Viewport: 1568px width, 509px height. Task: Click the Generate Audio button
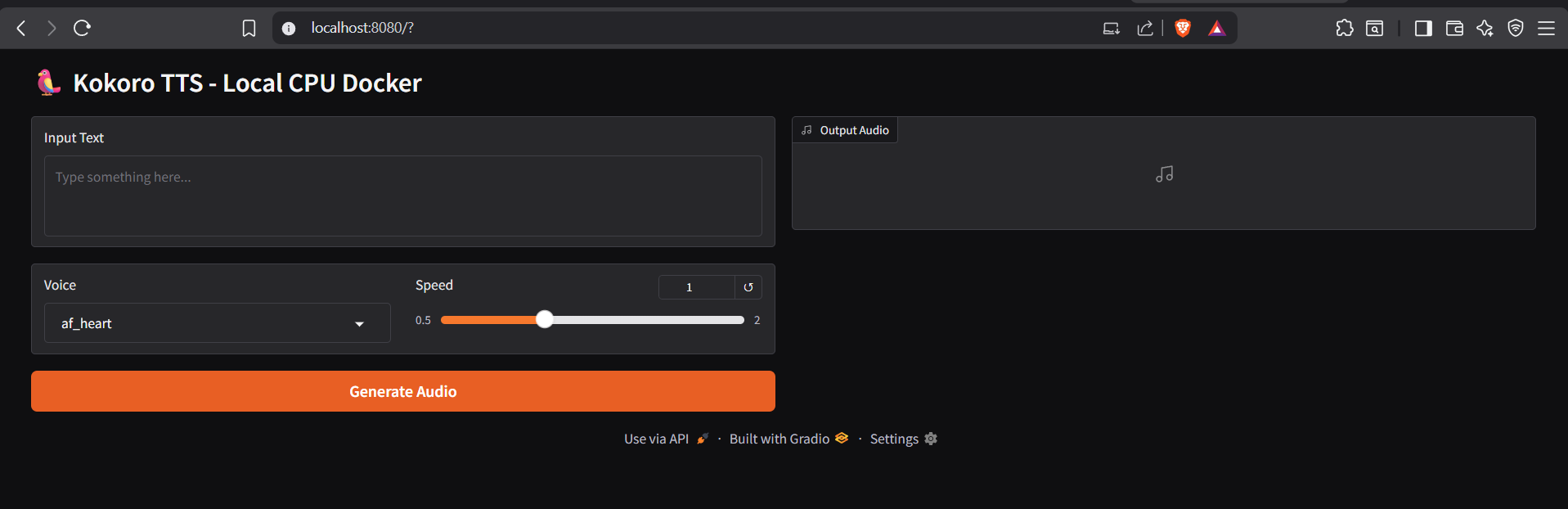click(403, 391)
